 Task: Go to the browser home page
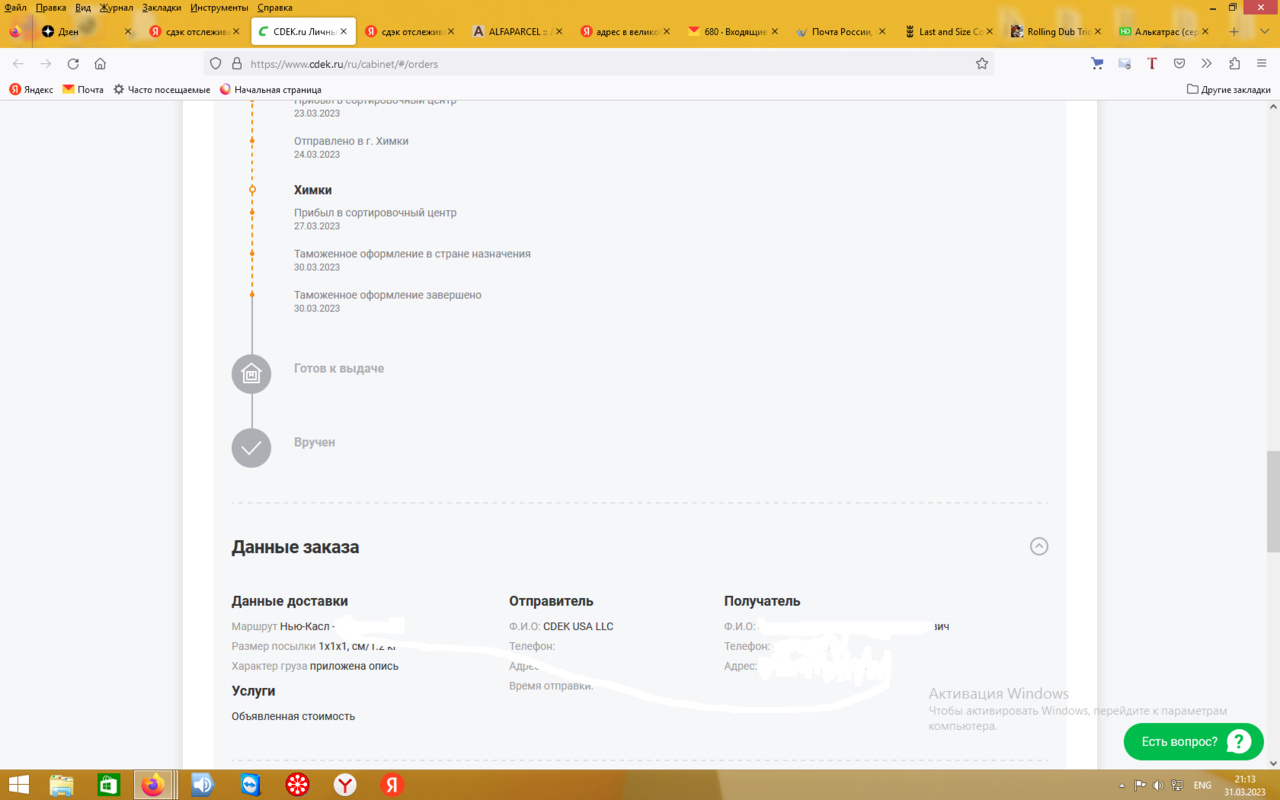tap(100, 64)
